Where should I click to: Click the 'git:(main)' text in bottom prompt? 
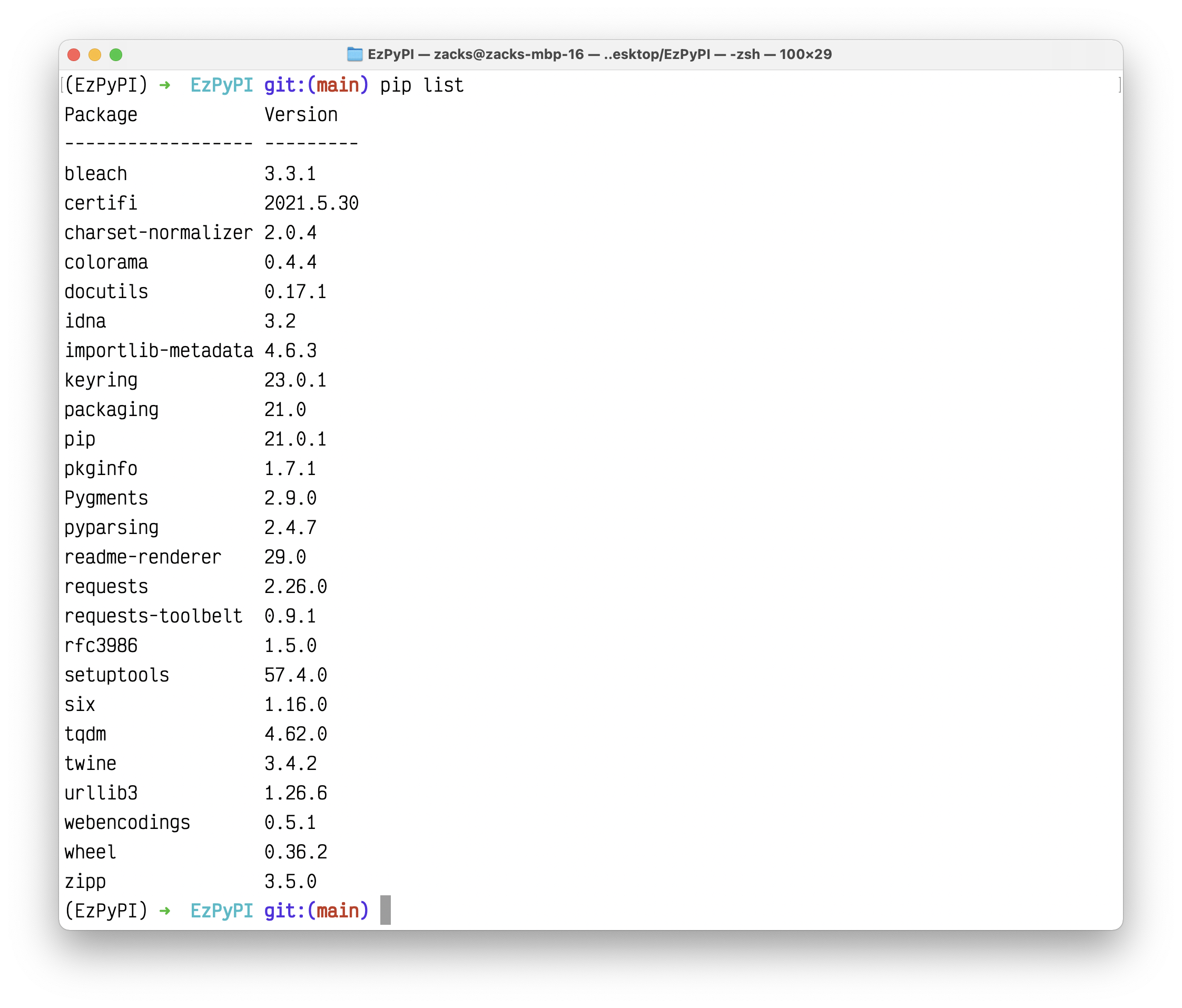click(x=316, y=911)
